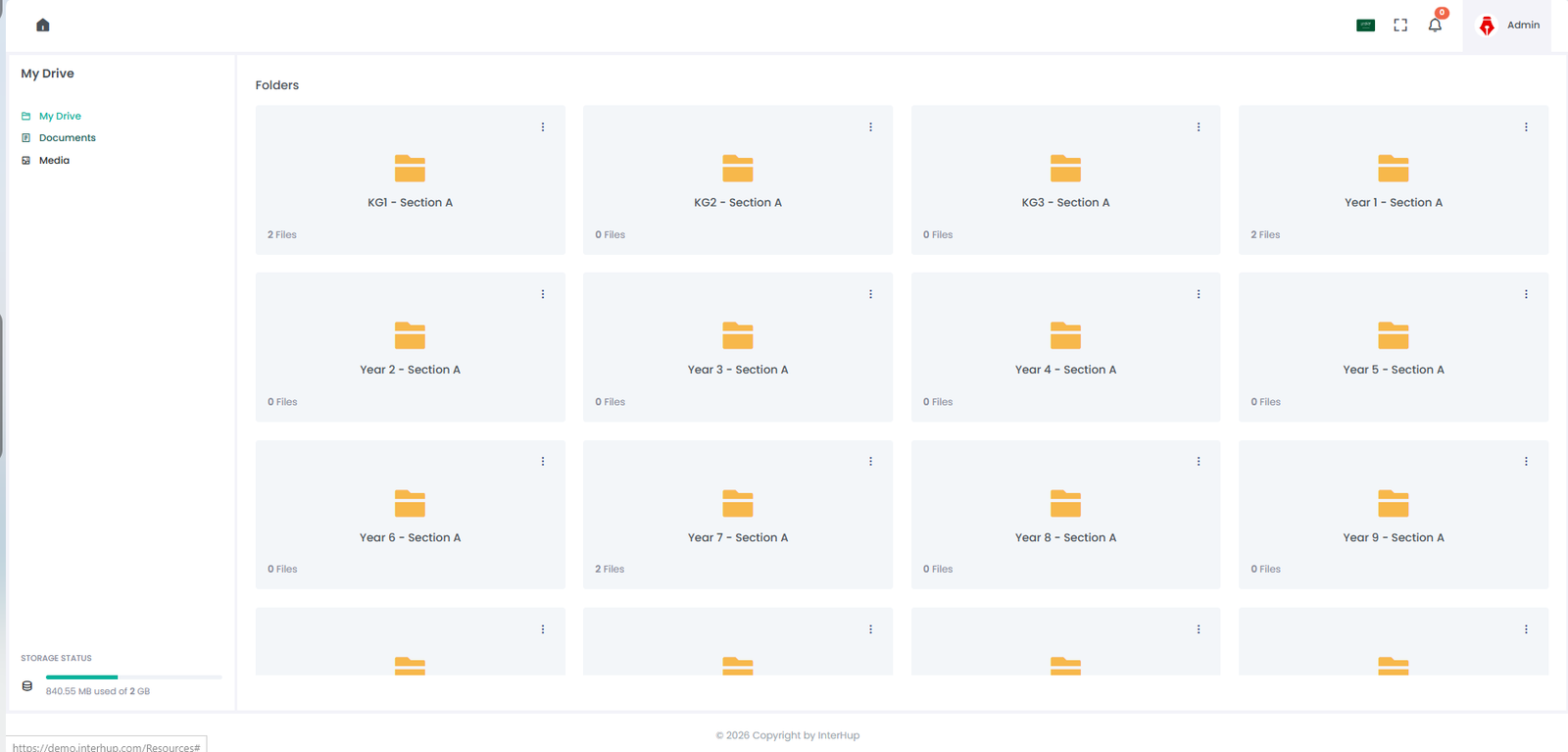
Task: Click the 2 Files count under KG1
Action: pos(282,235)
